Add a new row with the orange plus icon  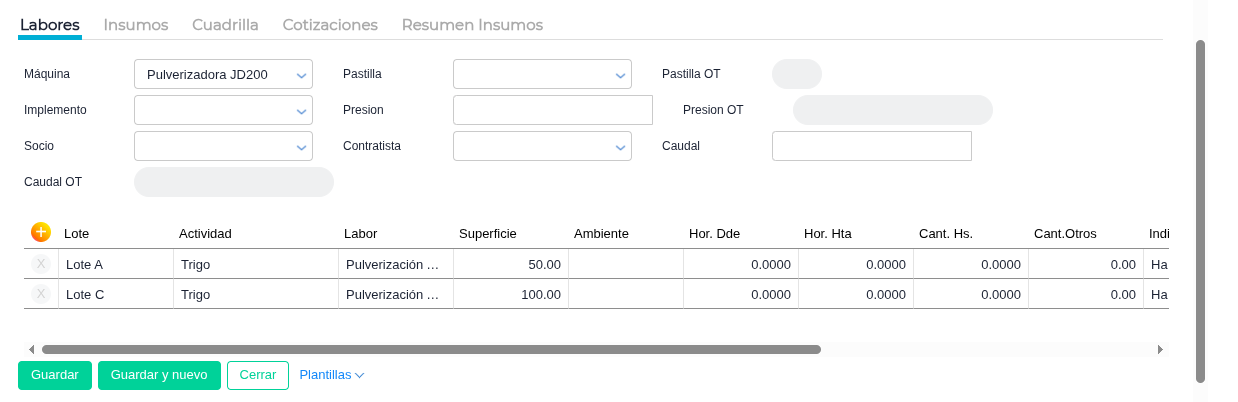click(40, 232)
